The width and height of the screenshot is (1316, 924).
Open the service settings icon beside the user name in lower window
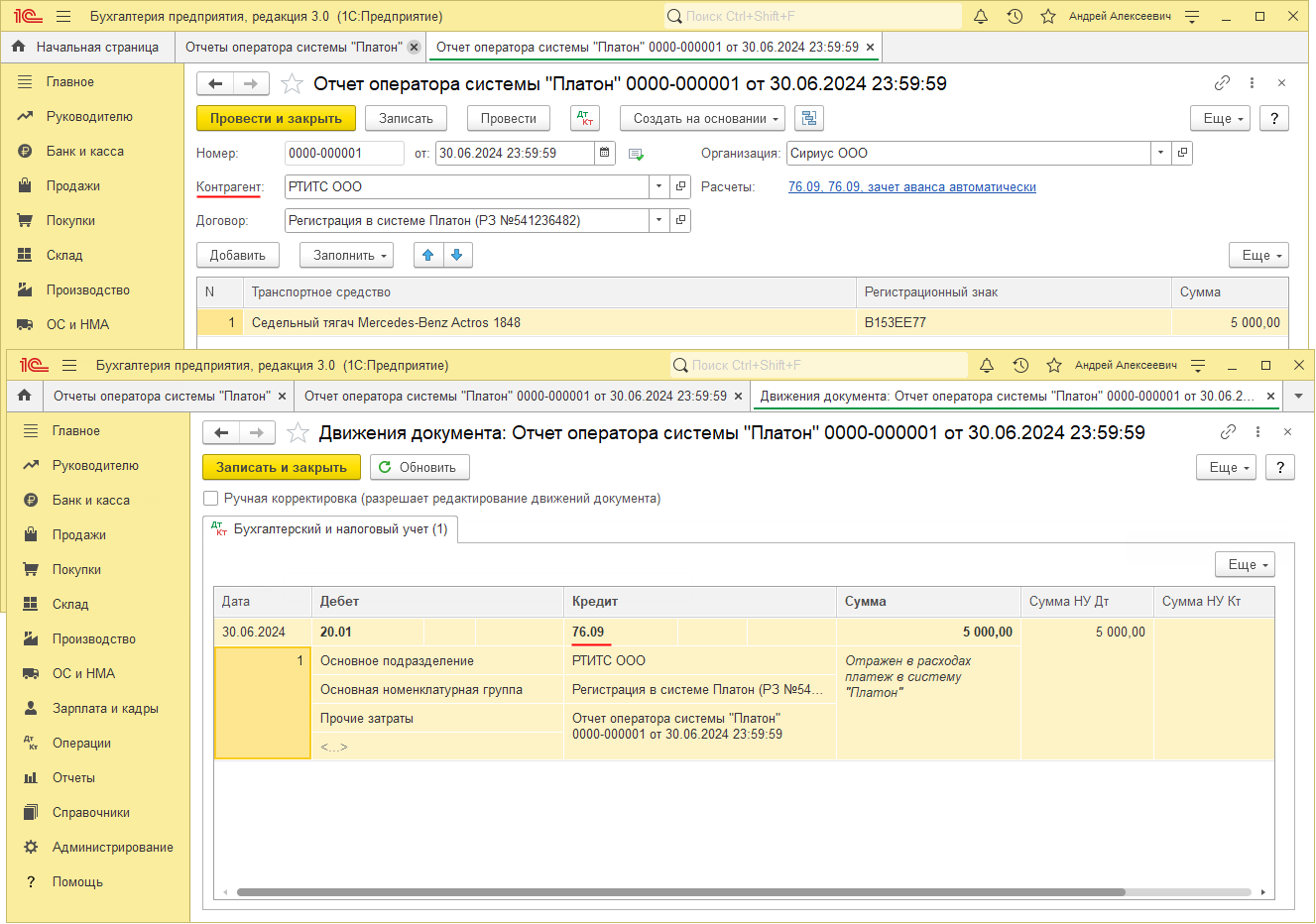tap(1198, 365)
